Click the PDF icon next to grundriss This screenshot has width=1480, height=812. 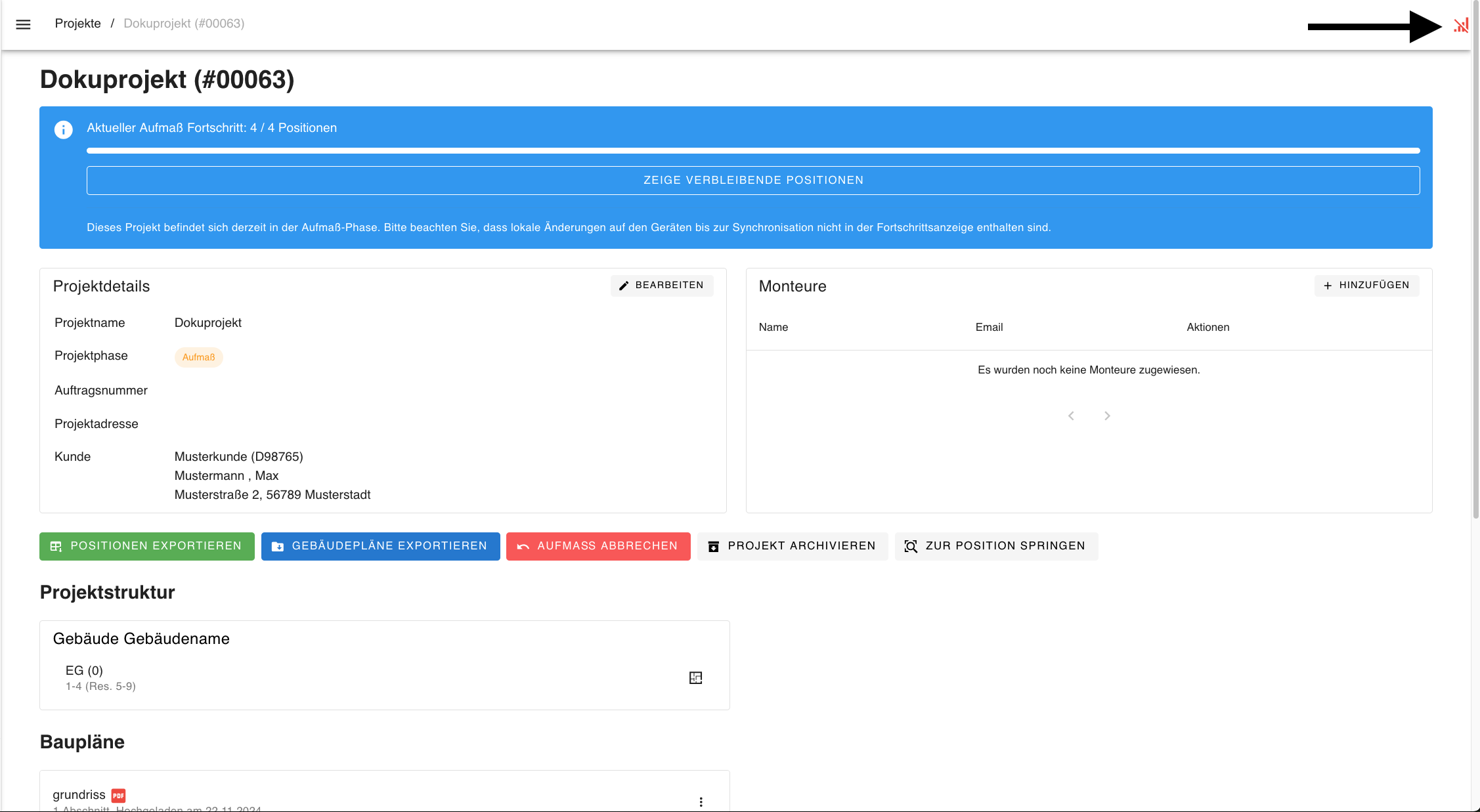(118, 796)
